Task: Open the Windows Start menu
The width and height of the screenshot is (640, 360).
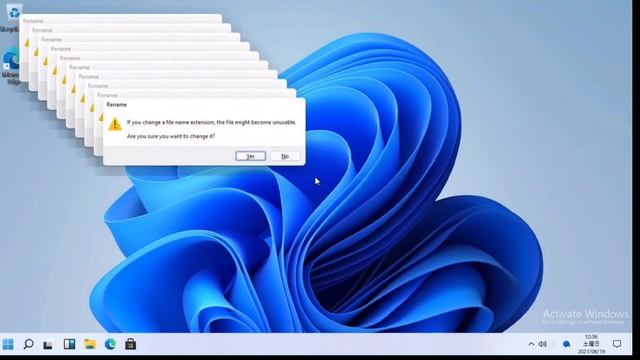Action: [x=8, y=344]
